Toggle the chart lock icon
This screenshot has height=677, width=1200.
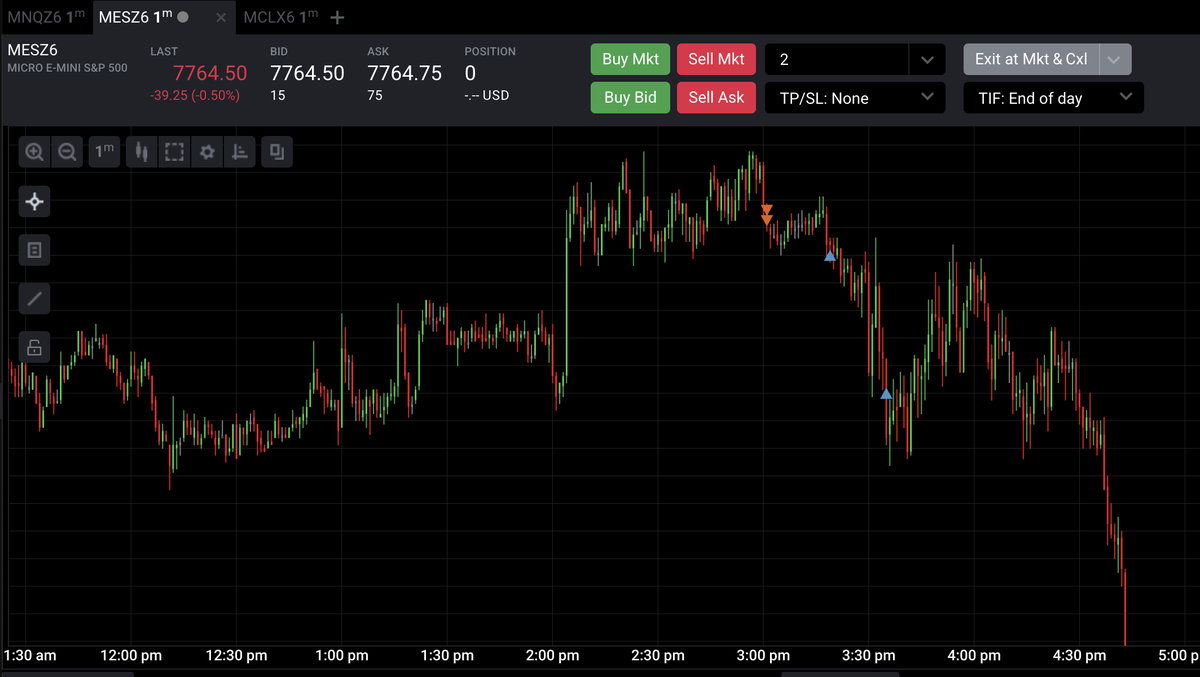(34, 347)
